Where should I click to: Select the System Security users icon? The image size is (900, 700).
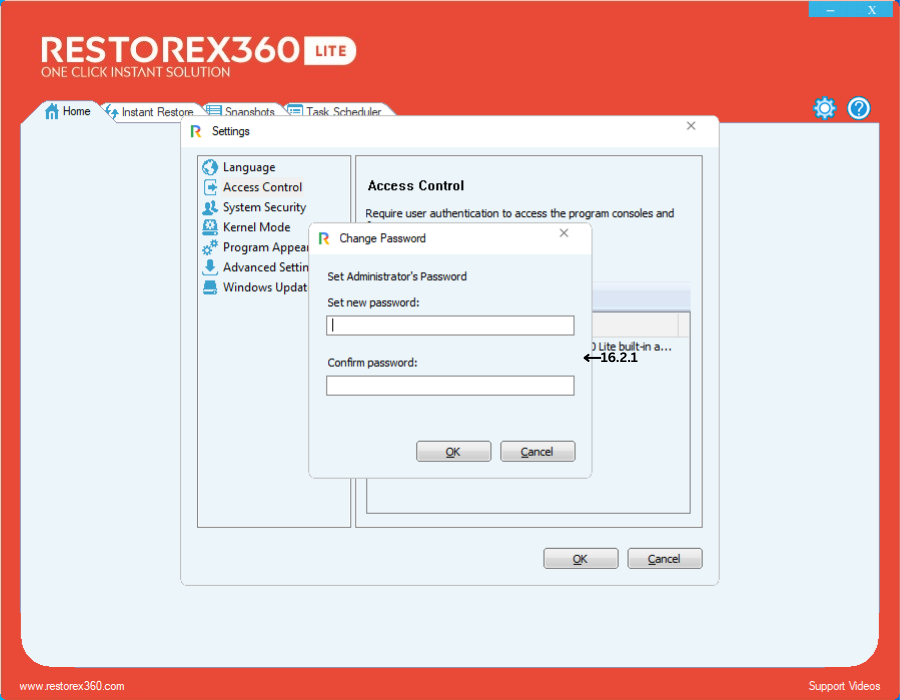point(210,207)
